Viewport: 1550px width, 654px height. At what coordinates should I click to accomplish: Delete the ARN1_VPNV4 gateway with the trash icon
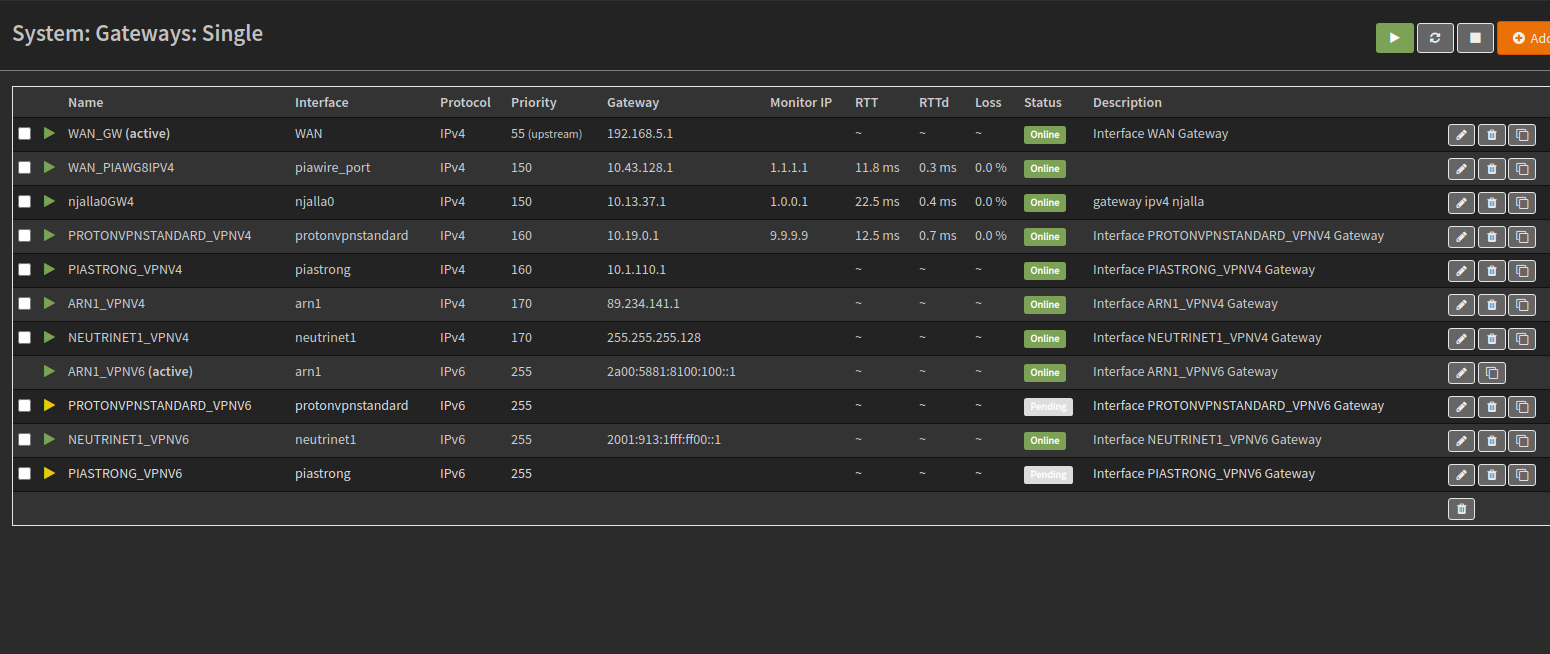point(1491,305)
